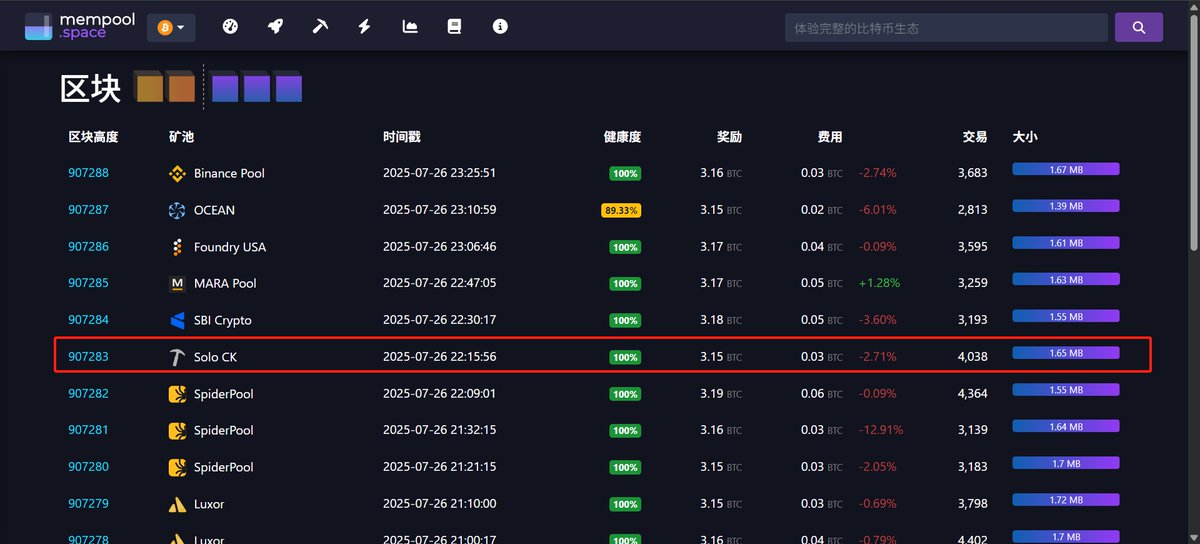Click the -12.91% fee delta value
This screenshot has width=1200, height=544.
pos(881,430)
